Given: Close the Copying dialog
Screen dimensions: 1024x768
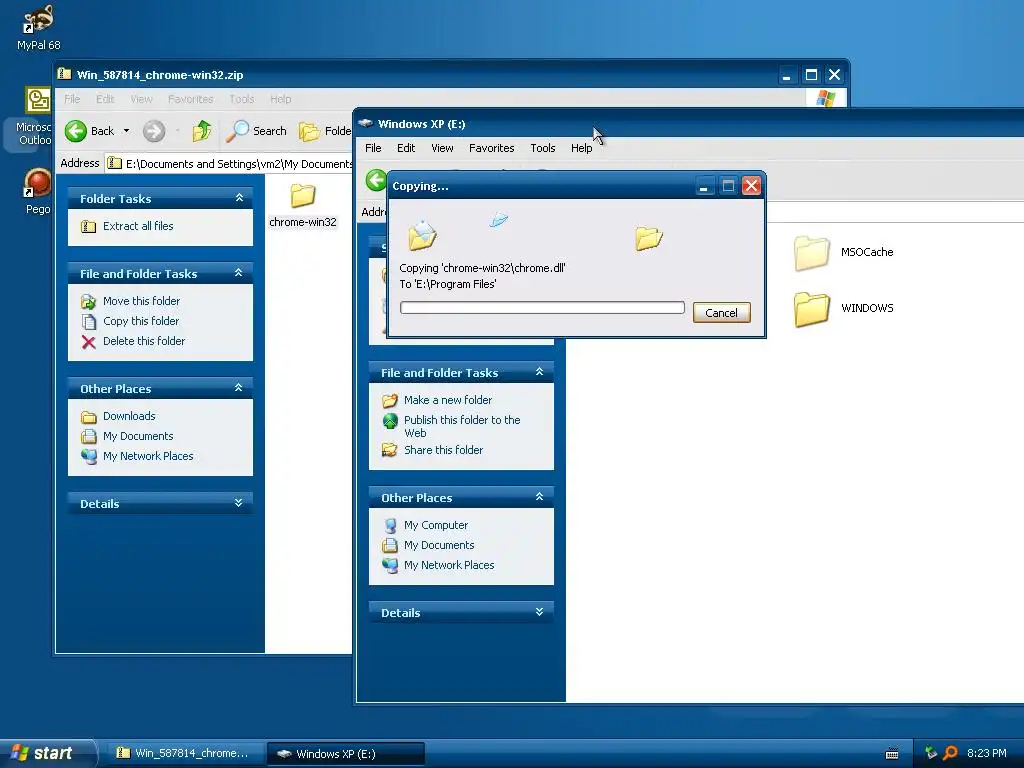Looking at the screenshot, I should click(x=751, y=186).
